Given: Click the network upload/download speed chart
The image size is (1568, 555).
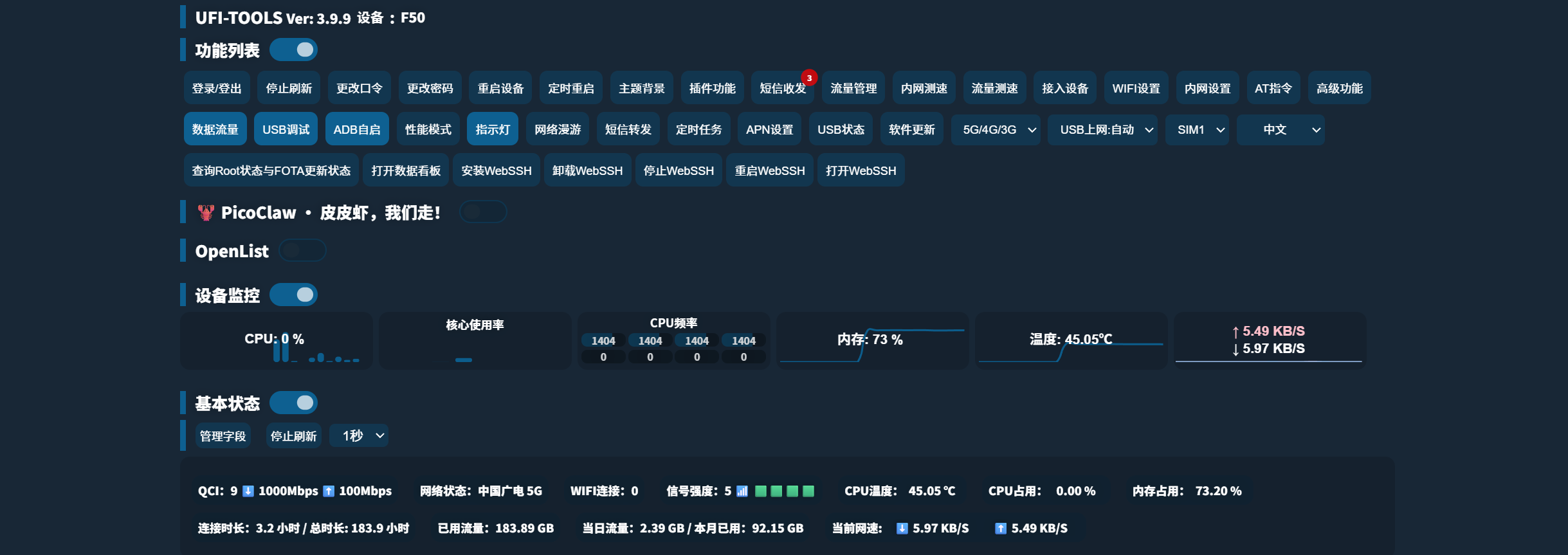Looking at the screenshot, I should pos(1270,341).
